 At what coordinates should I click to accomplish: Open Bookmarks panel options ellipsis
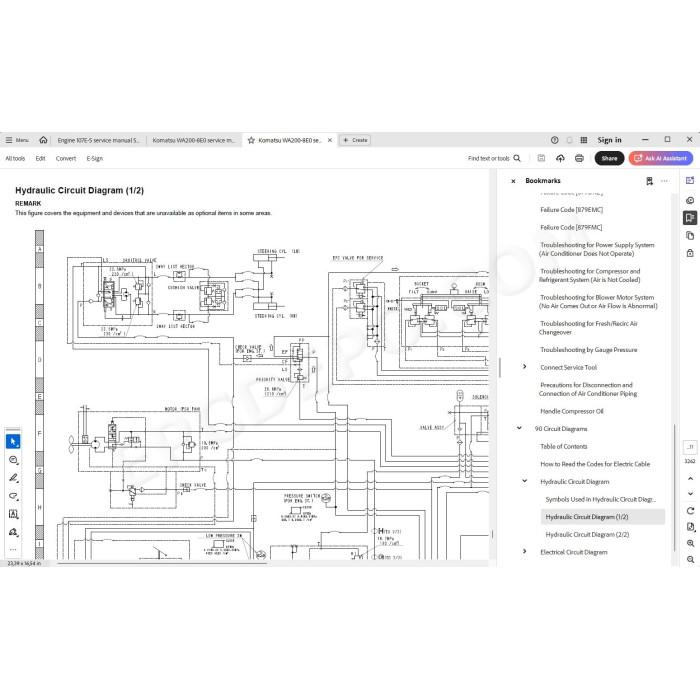(665, 181)
